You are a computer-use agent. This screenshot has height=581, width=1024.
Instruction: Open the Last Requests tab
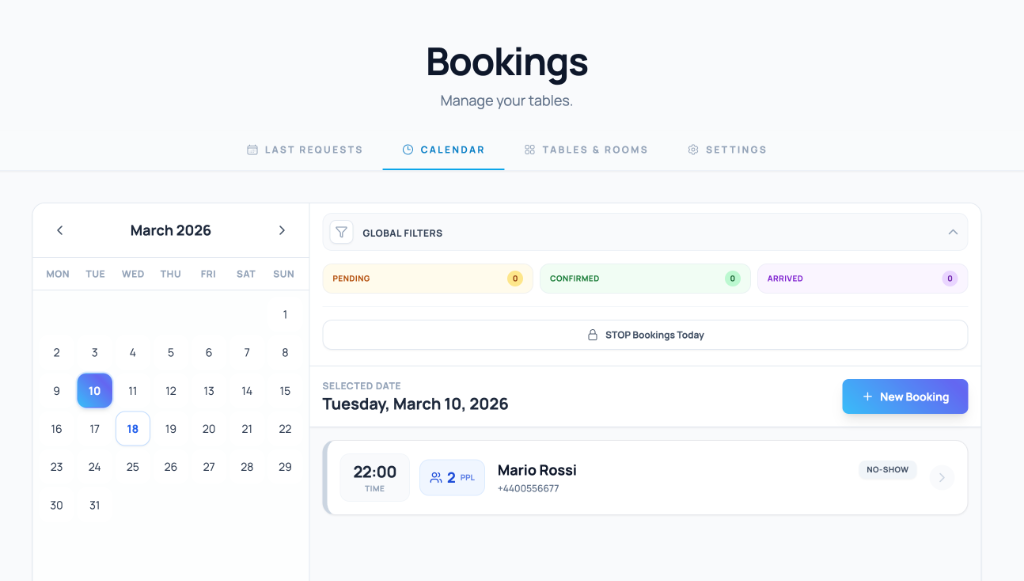(x=305, y=149)
